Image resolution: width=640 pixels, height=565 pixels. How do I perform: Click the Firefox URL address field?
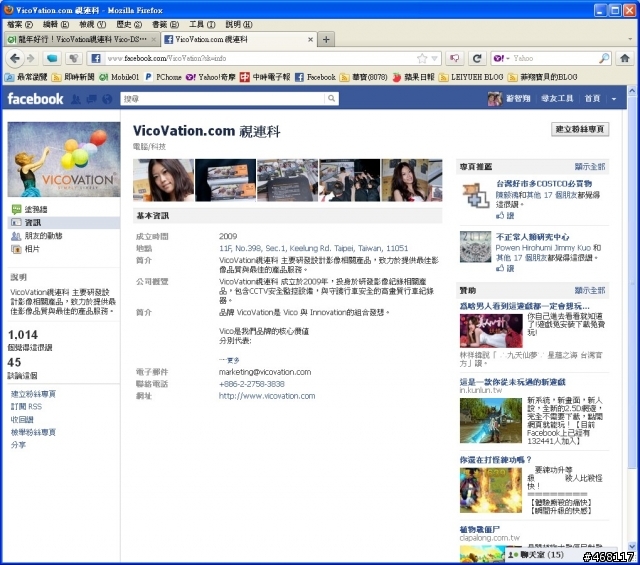click(260, 58)
